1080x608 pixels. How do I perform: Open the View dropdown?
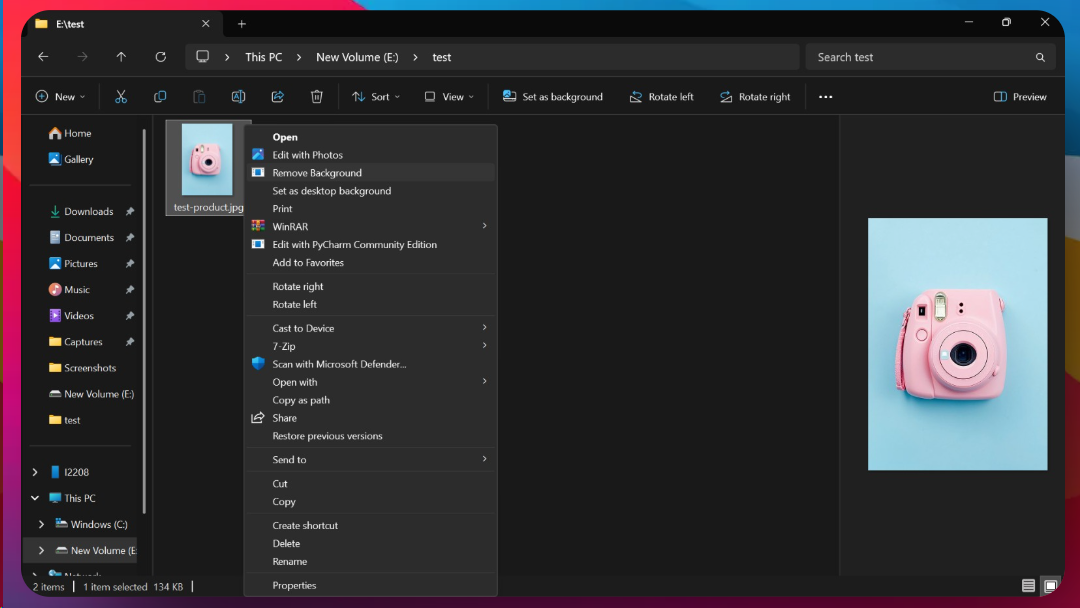[x=448, y=96]
